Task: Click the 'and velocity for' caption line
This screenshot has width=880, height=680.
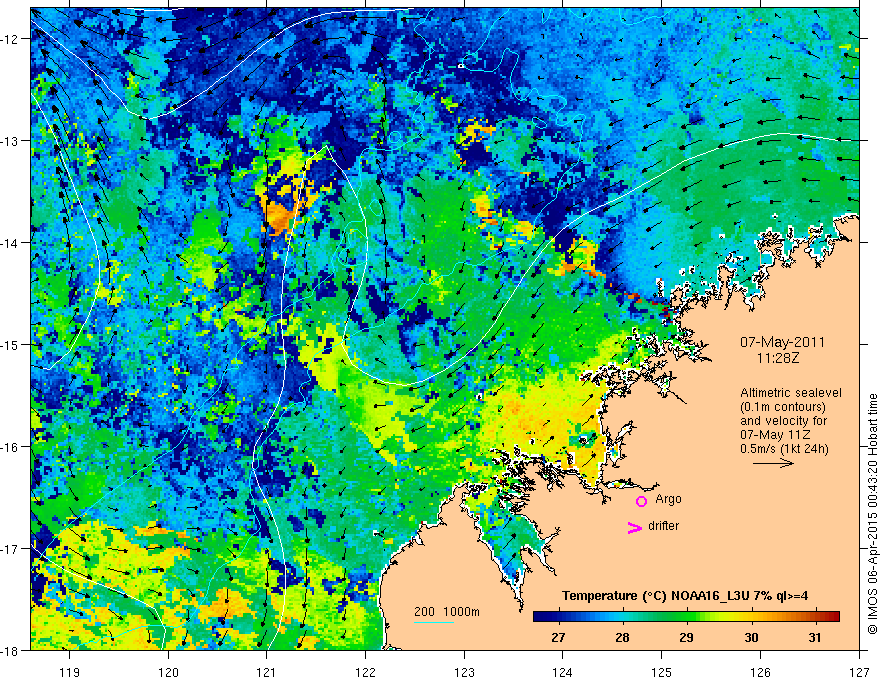Action: 783,421
